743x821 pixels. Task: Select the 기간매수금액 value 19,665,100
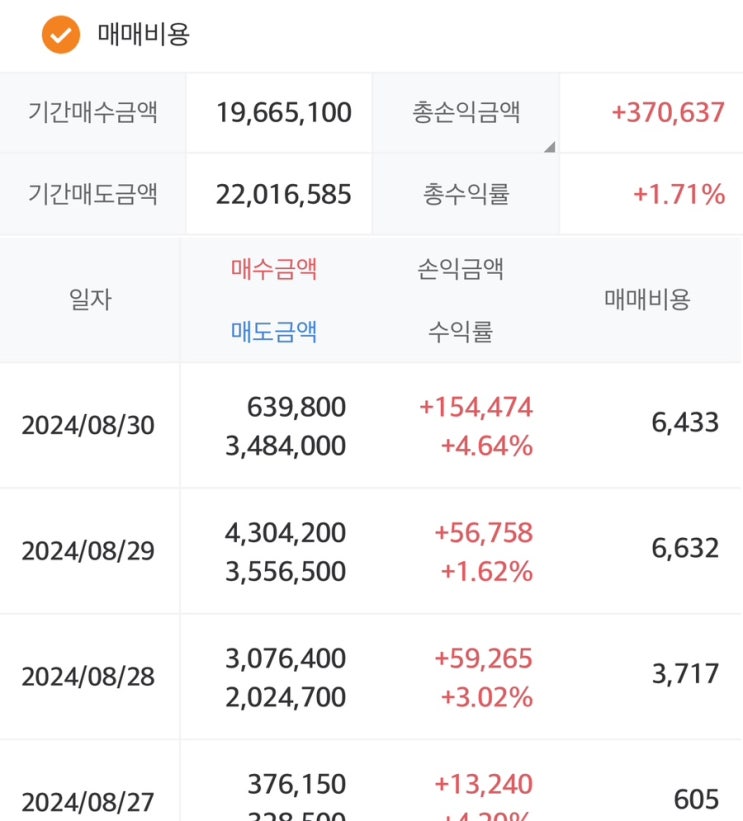[283, 112]
